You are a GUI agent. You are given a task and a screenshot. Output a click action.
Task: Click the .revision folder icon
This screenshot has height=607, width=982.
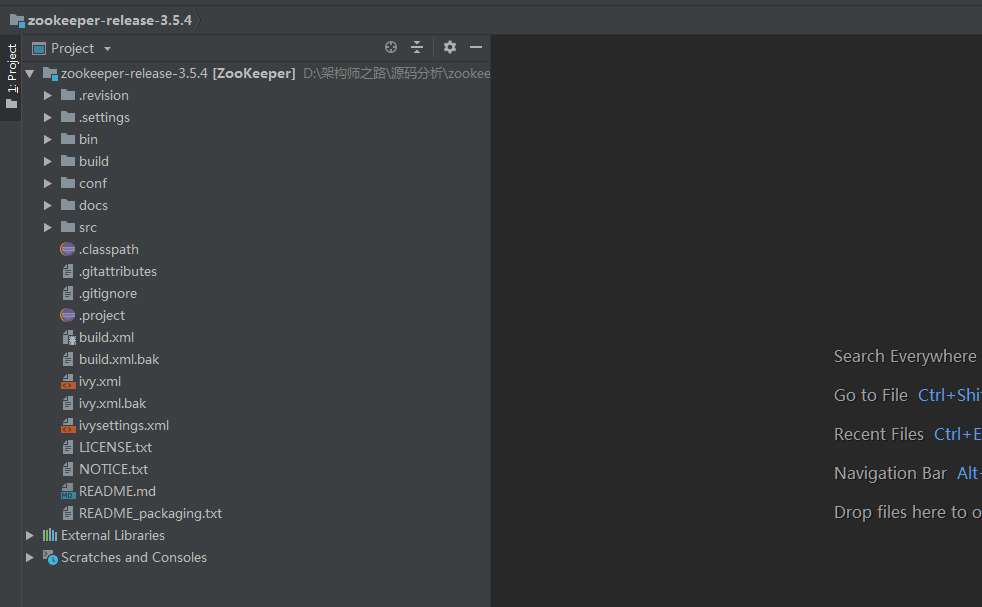point(68,95)
